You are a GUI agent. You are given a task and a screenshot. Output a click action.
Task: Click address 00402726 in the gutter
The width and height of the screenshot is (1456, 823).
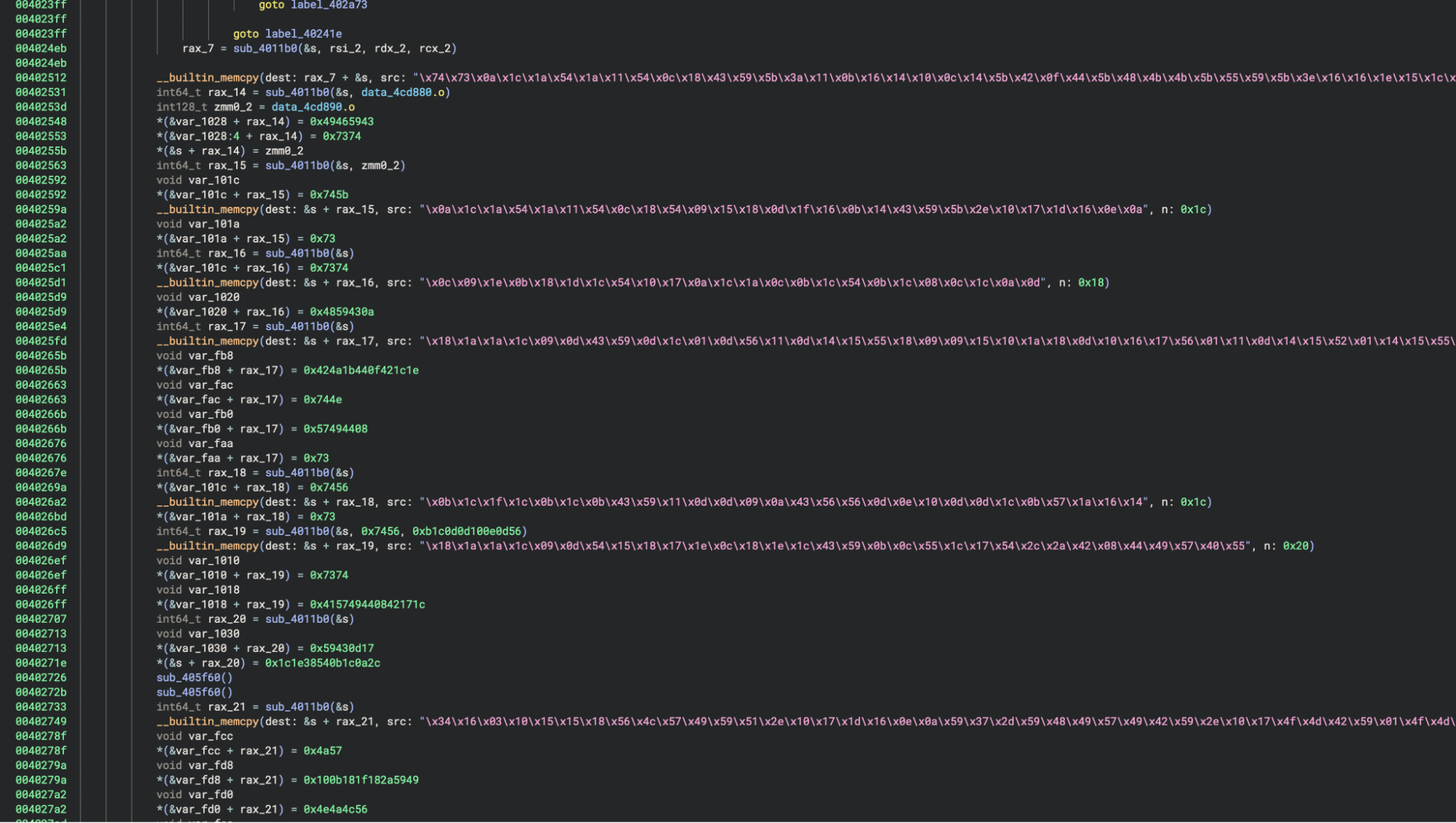41,677
